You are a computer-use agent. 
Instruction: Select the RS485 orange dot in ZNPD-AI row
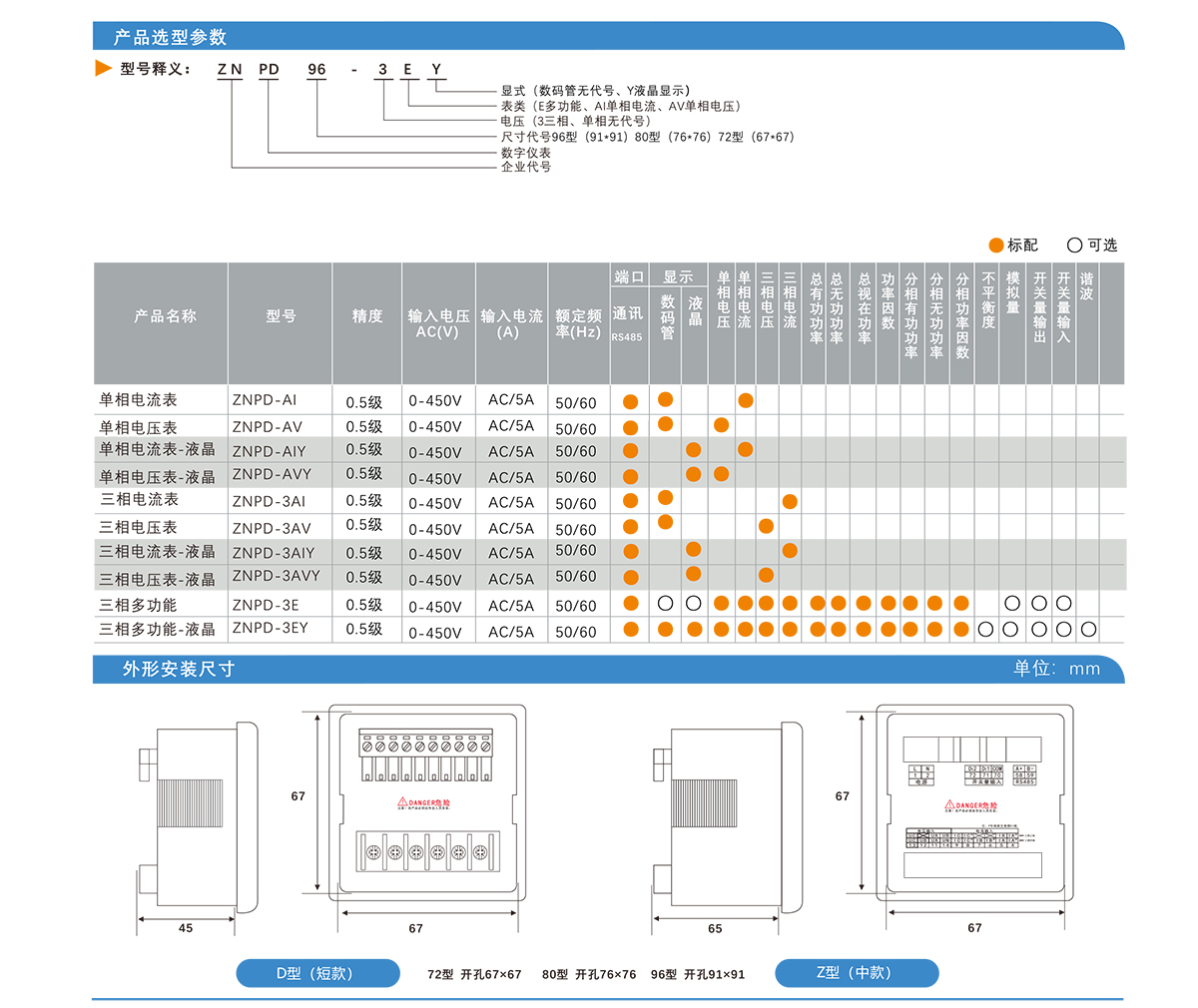tap(630, 402)
